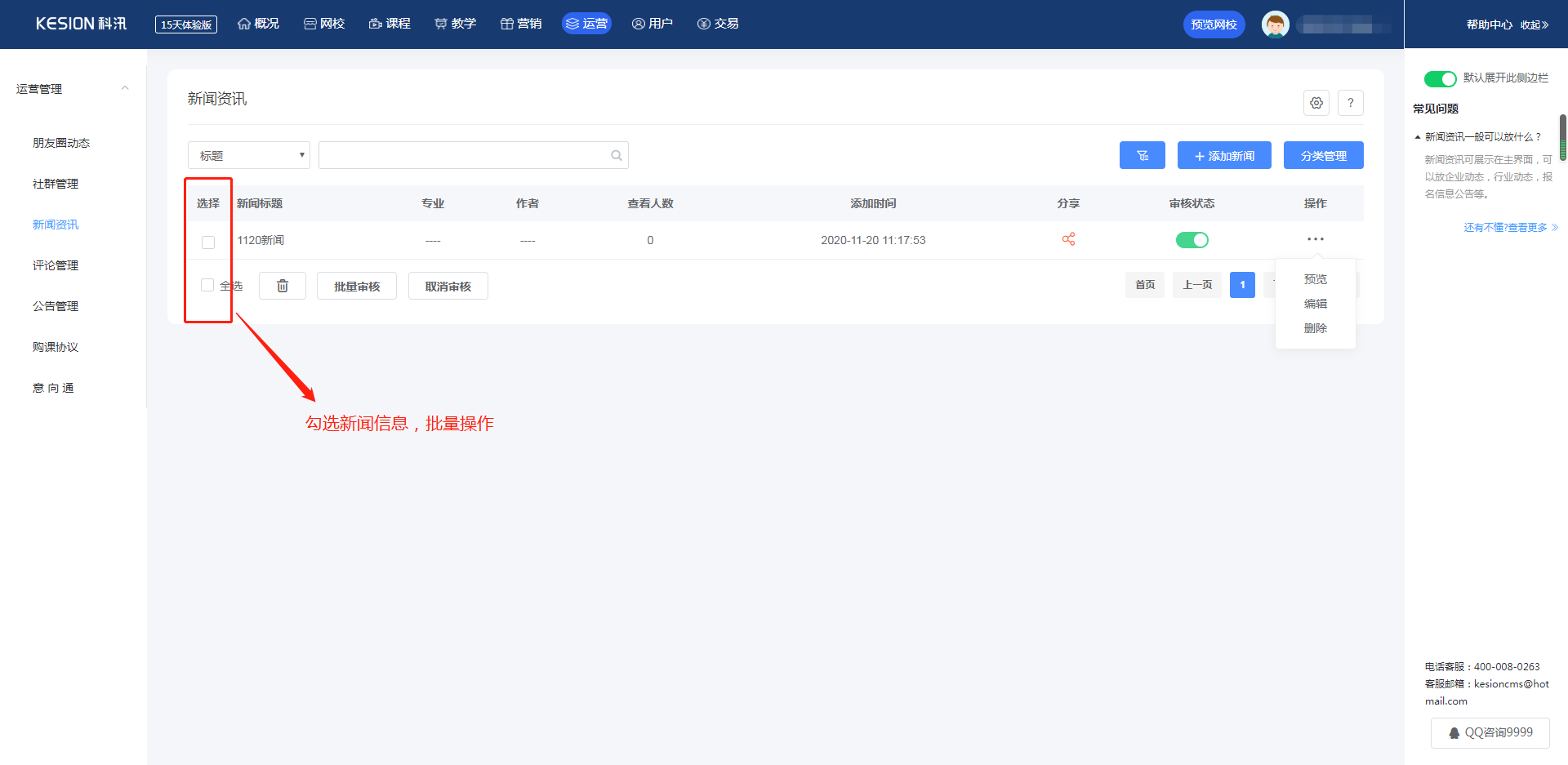Click the search magnifier icon
1568x765 pixels.
(617, 155)
